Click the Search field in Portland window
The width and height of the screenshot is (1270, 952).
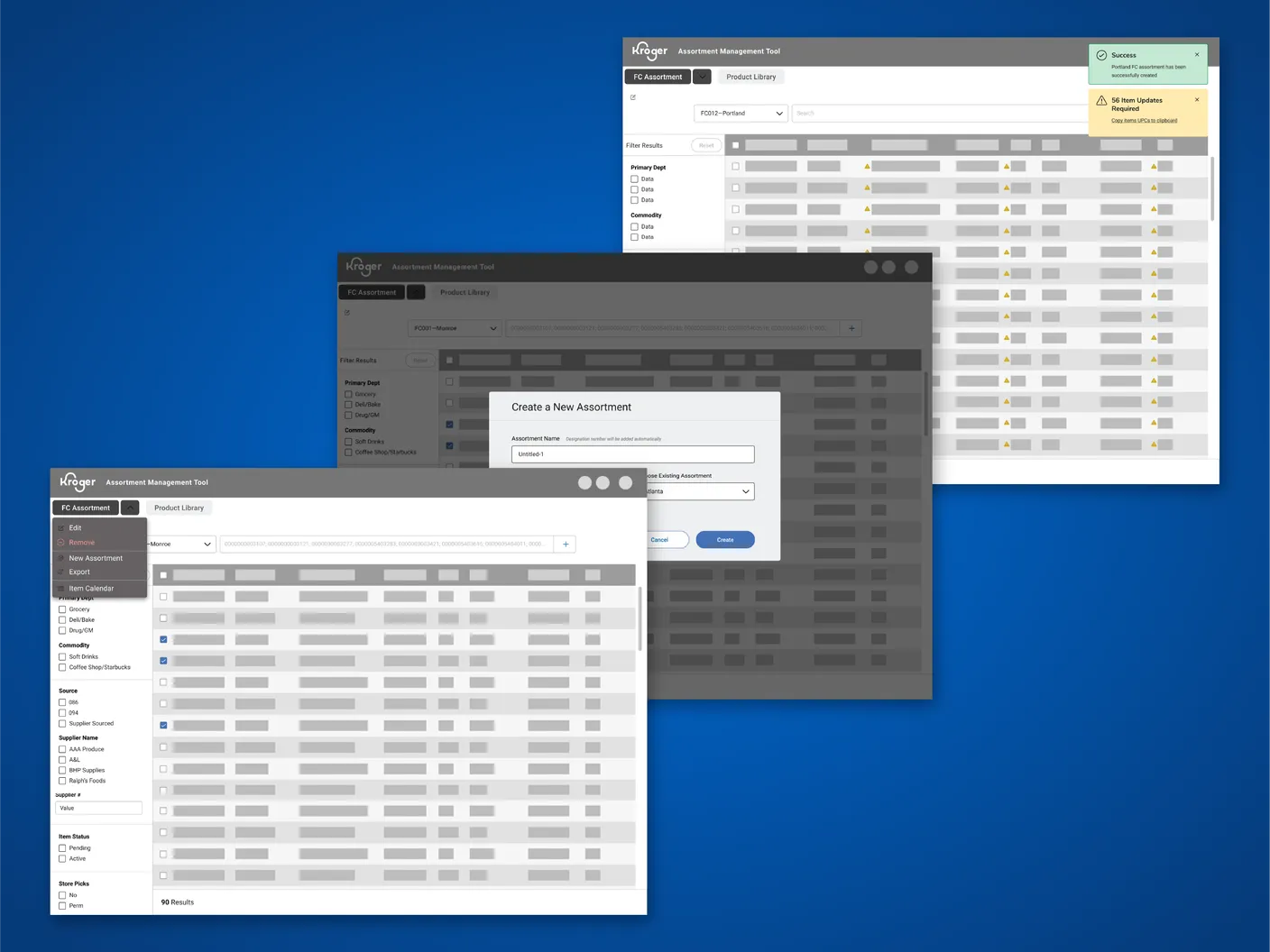point(940,114)
